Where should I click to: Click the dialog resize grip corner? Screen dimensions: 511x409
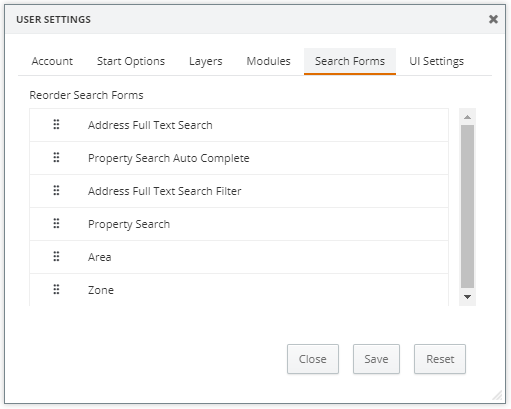point(498,395)
